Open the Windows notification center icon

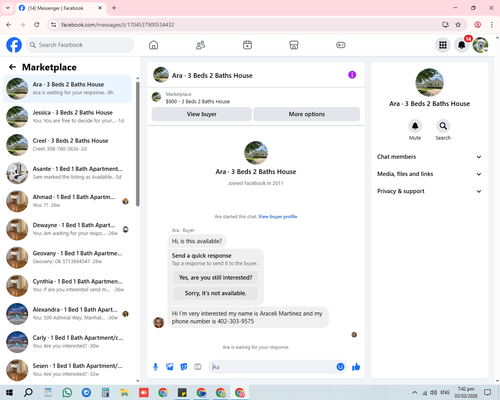click(488, 392)
